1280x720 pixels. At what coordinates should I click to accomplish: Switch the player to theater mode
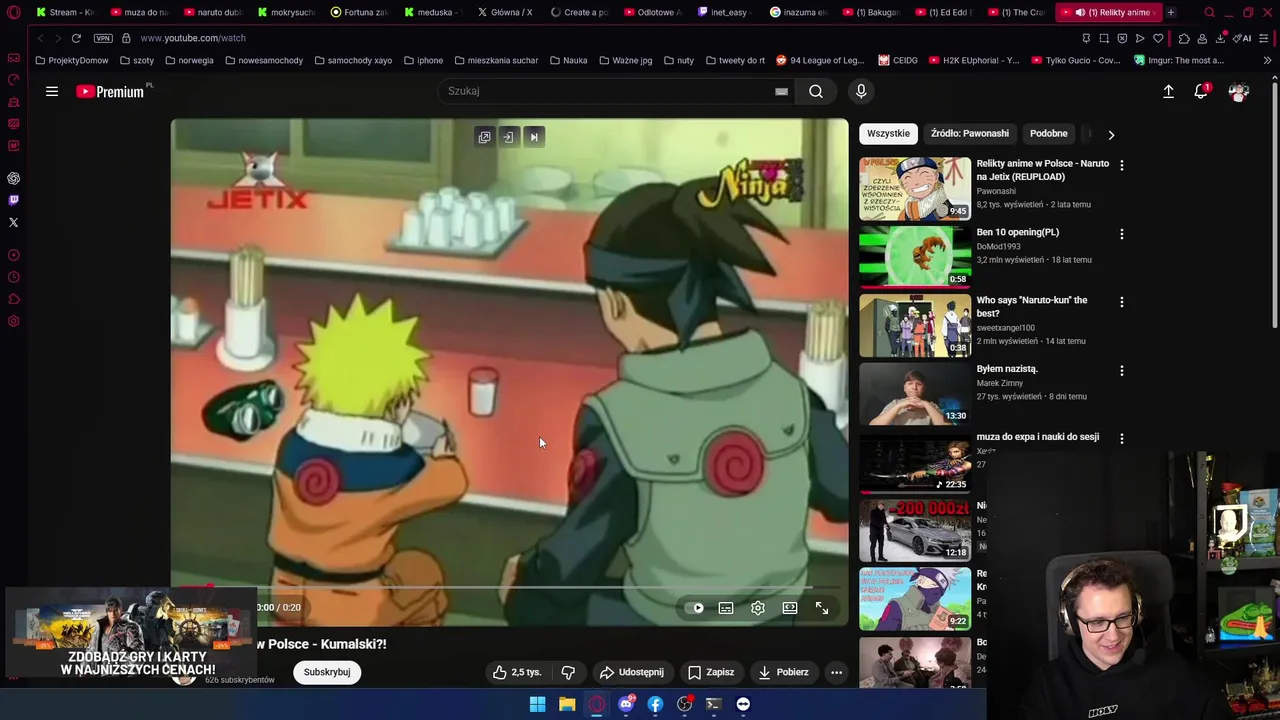pos(790,608)
